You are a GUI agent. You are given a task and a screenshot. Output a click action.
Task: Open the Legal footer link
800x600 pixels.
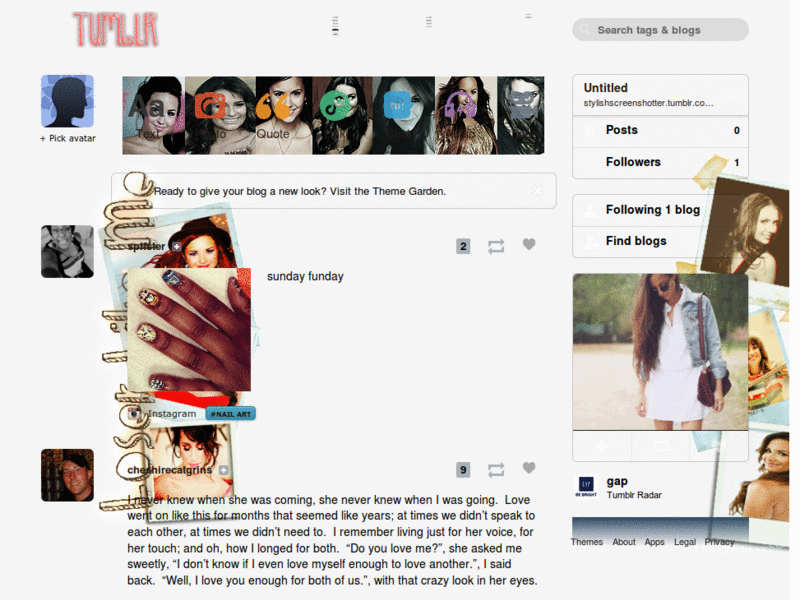(x=685, y=542)
